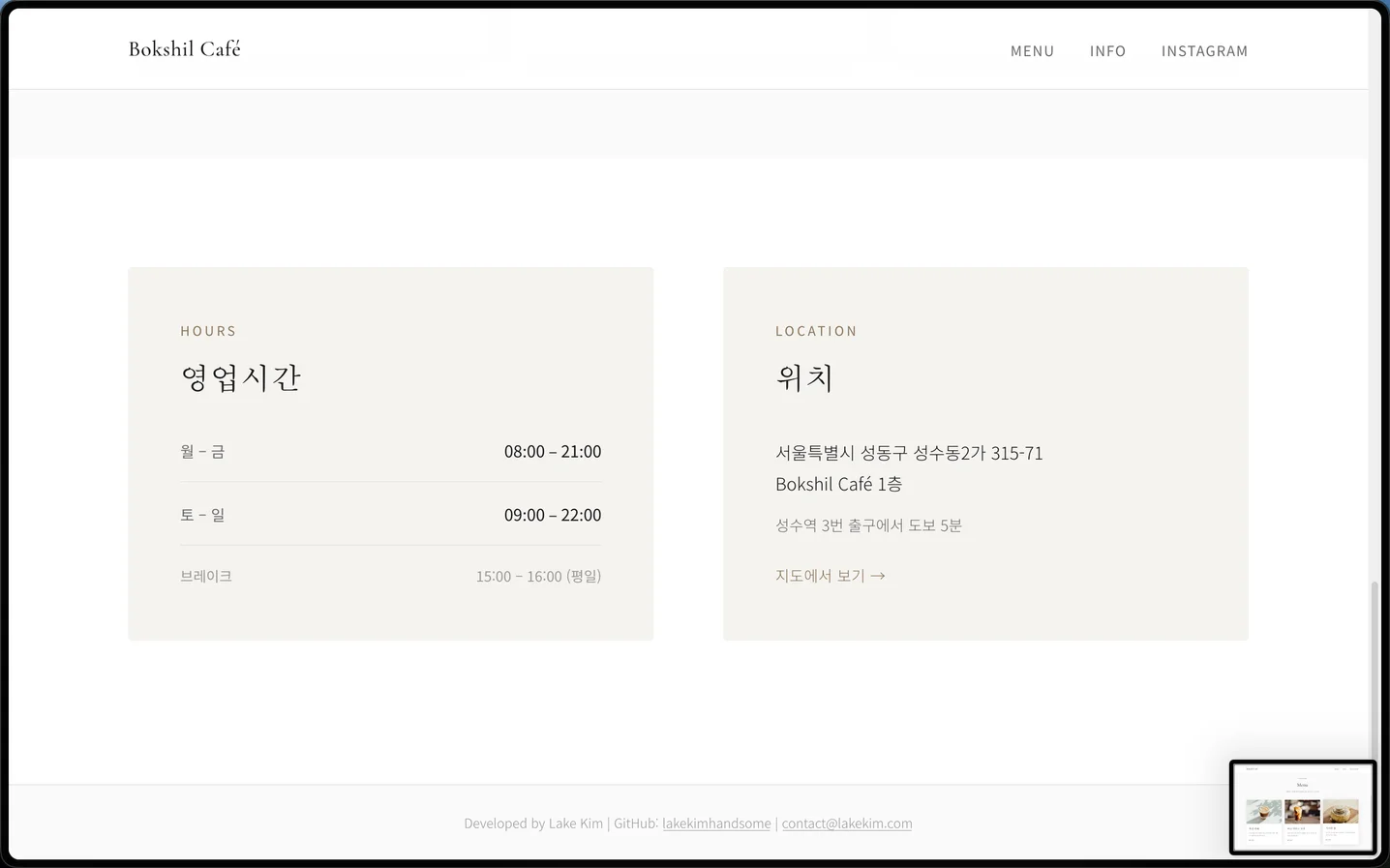Click the 토 – 일 weekend label

[x=202, y=515]
